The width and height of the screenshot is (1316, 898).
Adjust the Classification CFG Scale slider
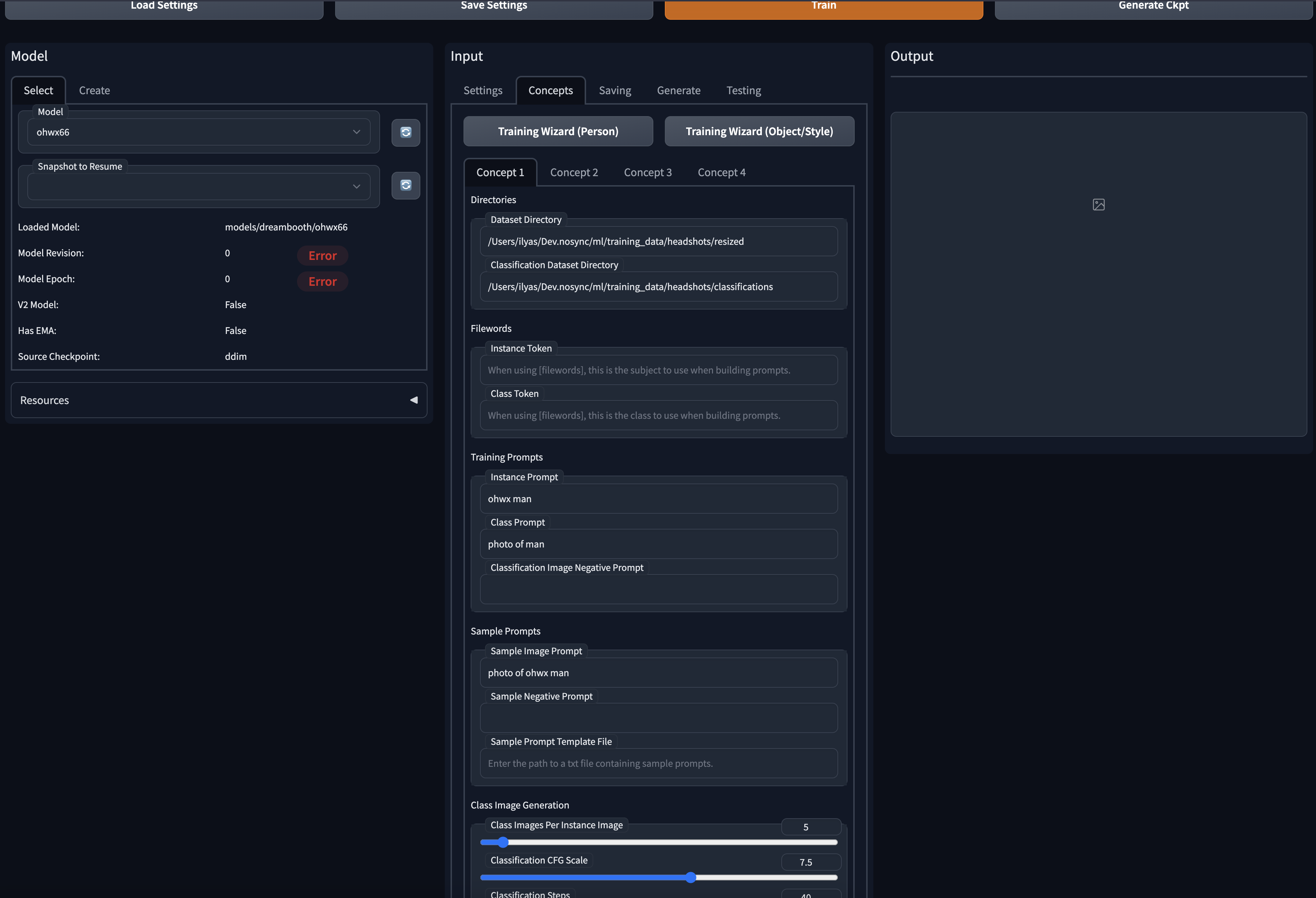click(659, 878)
